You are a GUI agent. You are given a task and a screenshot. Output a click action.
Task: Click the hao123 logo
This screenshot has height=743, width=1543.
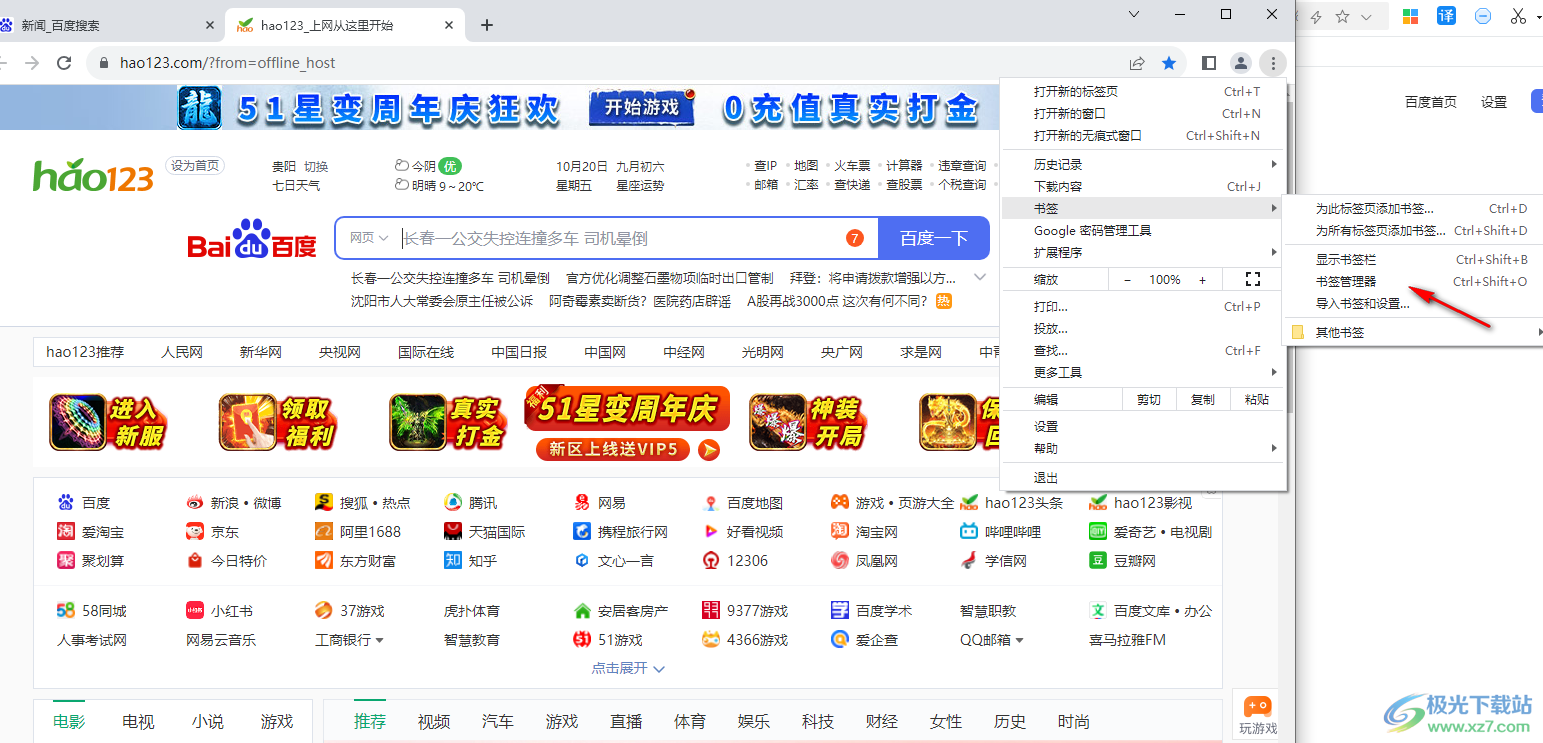93,176
